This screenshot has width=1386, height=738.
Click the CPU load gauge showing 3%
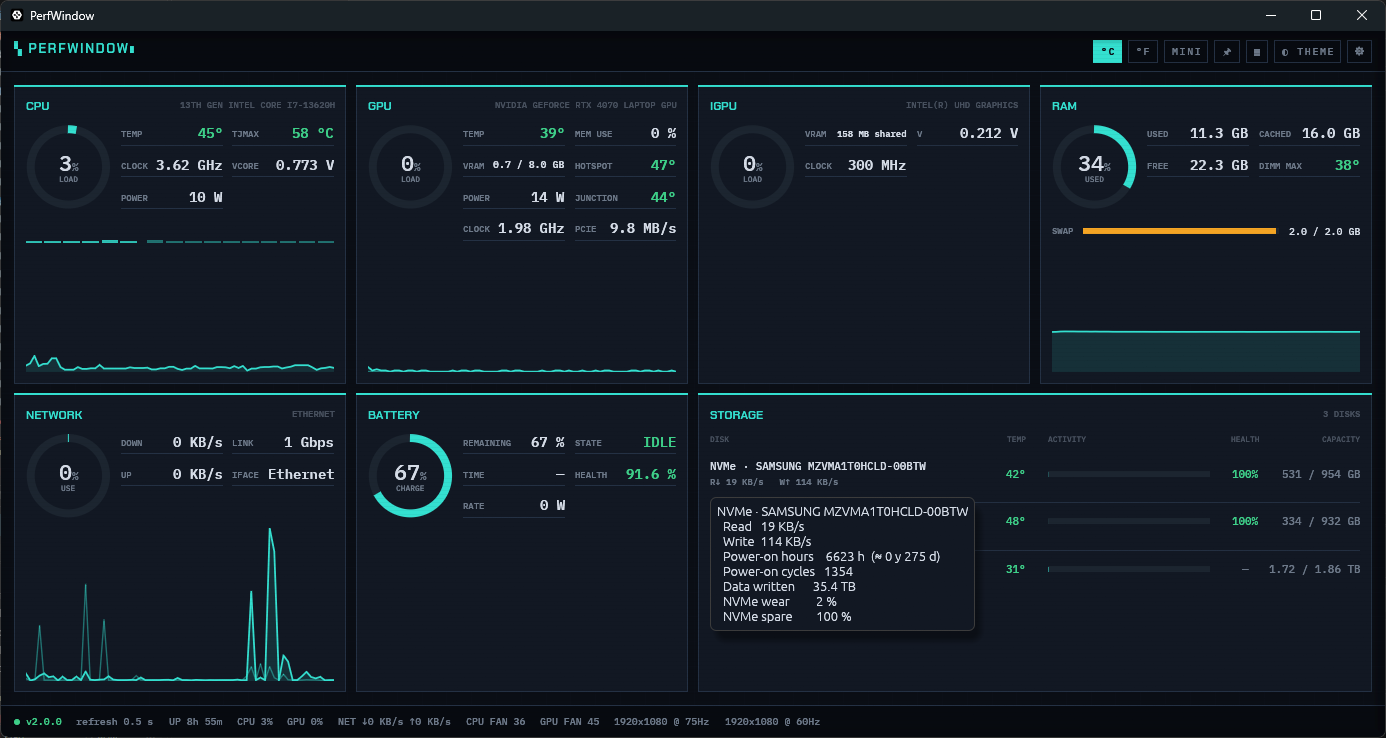pos(68,166)
